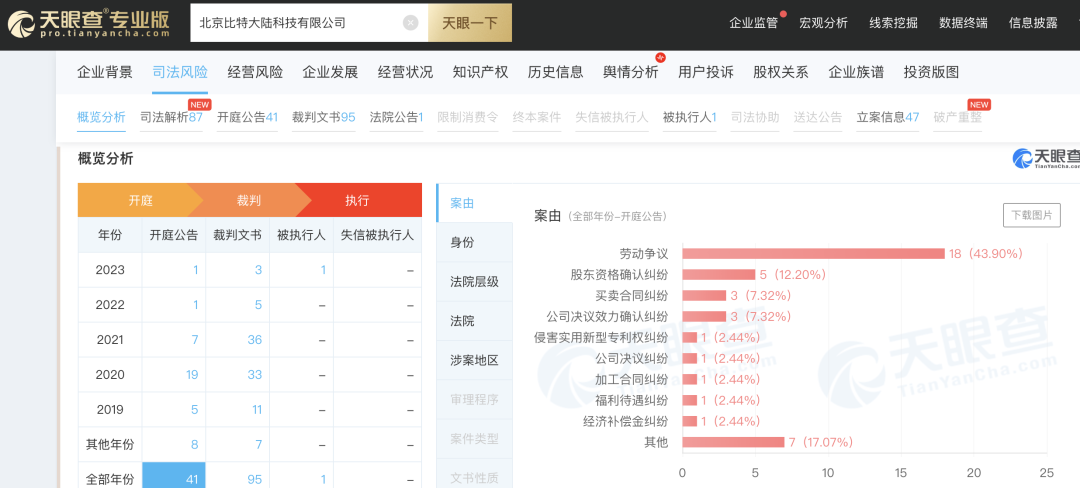1080x488 pixels.
Task: Select 法院 chart category tab
Action: [475, 321]
